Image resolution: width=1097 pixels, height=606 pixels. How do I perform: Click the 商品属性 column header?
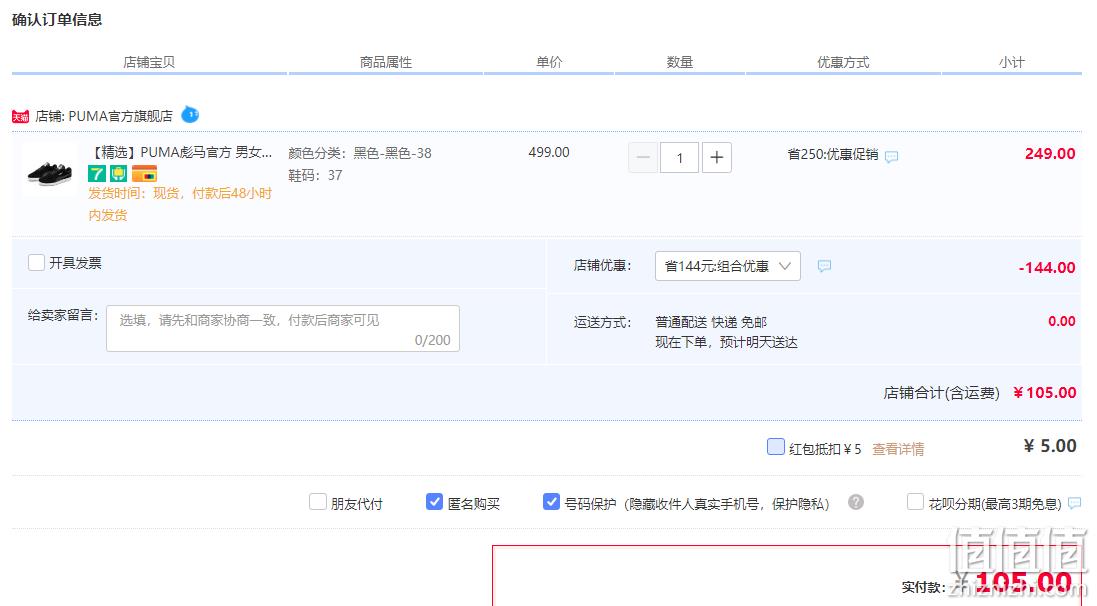(x=385, y=62)
